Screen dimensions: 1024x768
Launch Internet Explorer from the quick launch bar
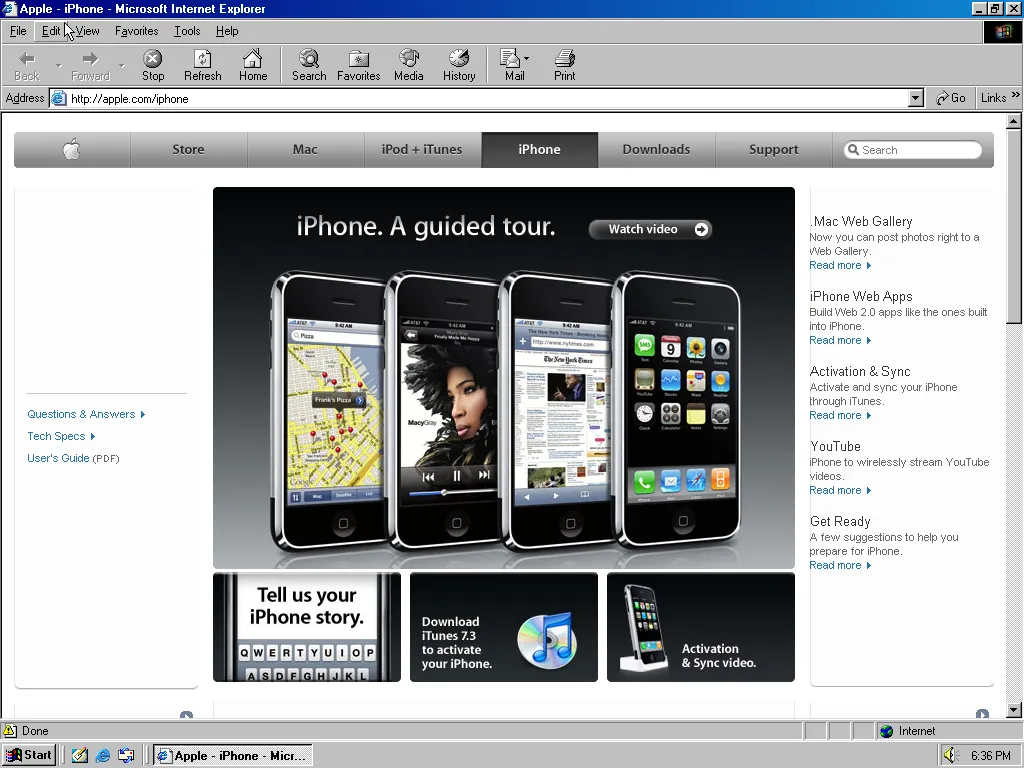103,755
